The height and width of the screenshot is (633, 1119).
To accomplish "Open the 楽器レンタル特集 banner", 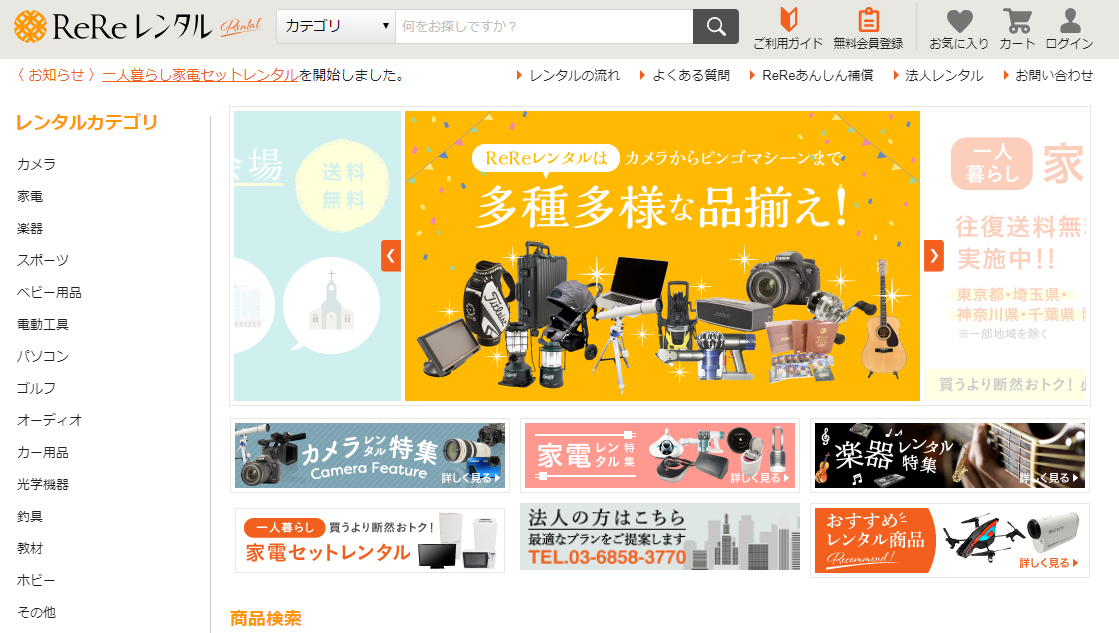I will [x=949, y=455].
